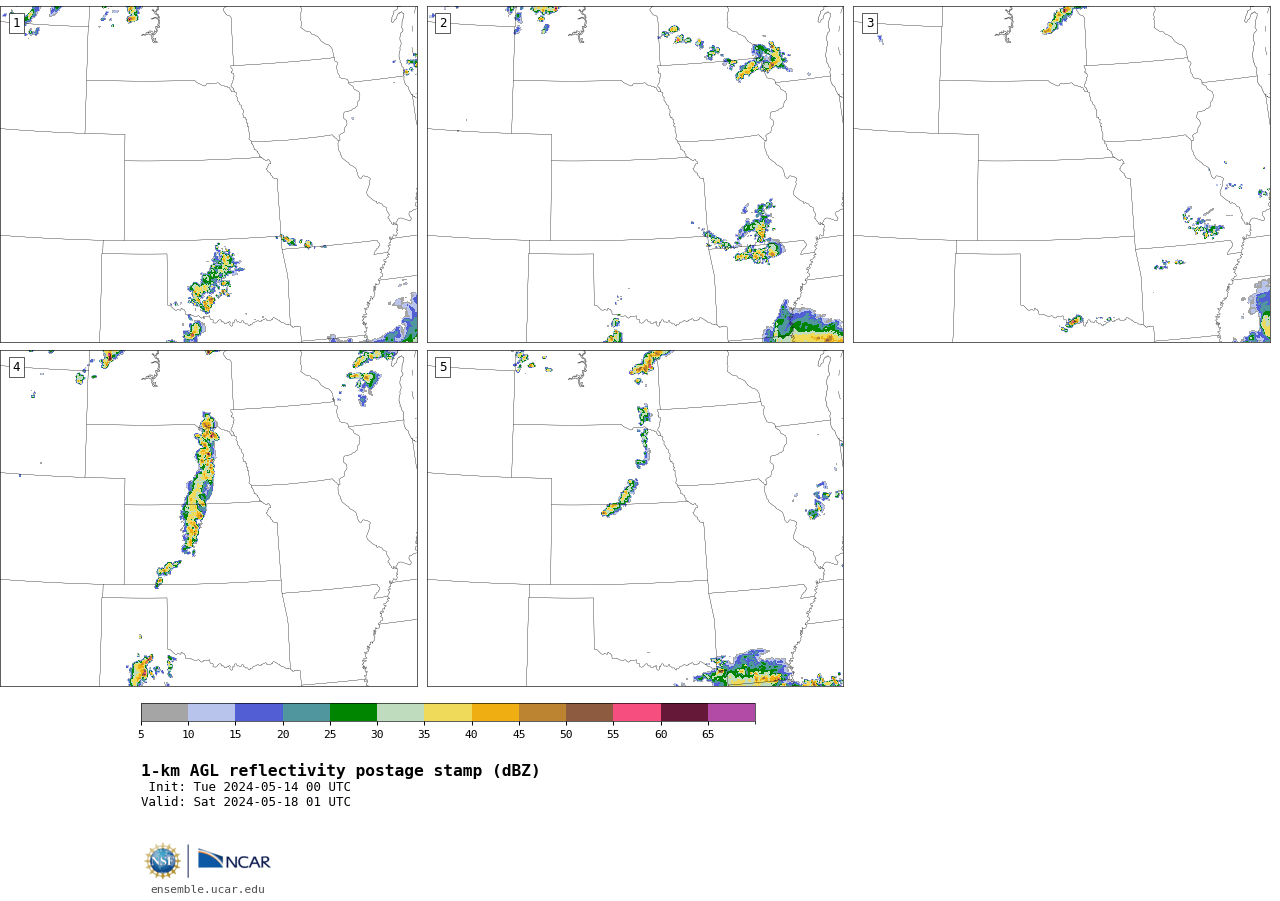1280x901 pixels.
Task: Click the ensemble.ucar.edu text
Action: pos(208,889)
